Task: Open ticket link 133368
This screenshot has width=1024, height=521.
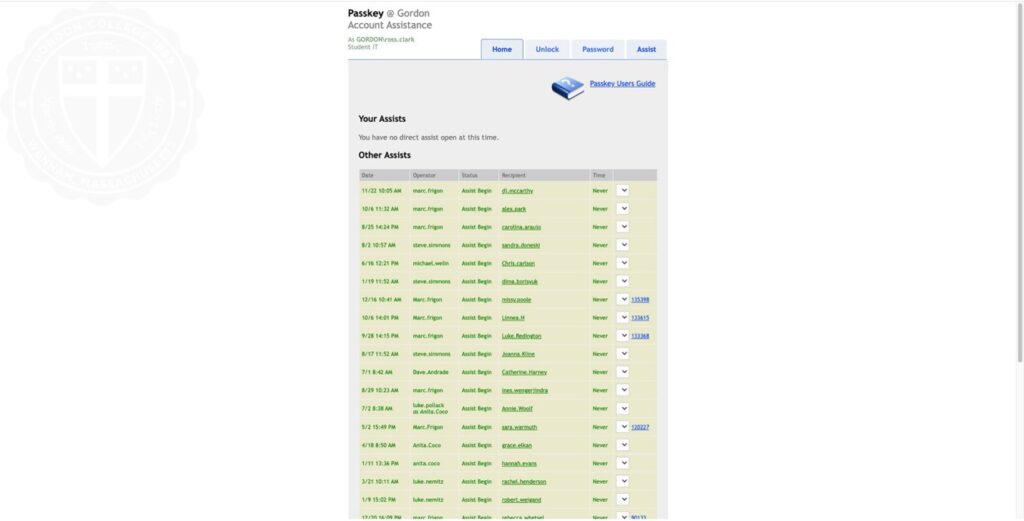Action: coord(640,336)
